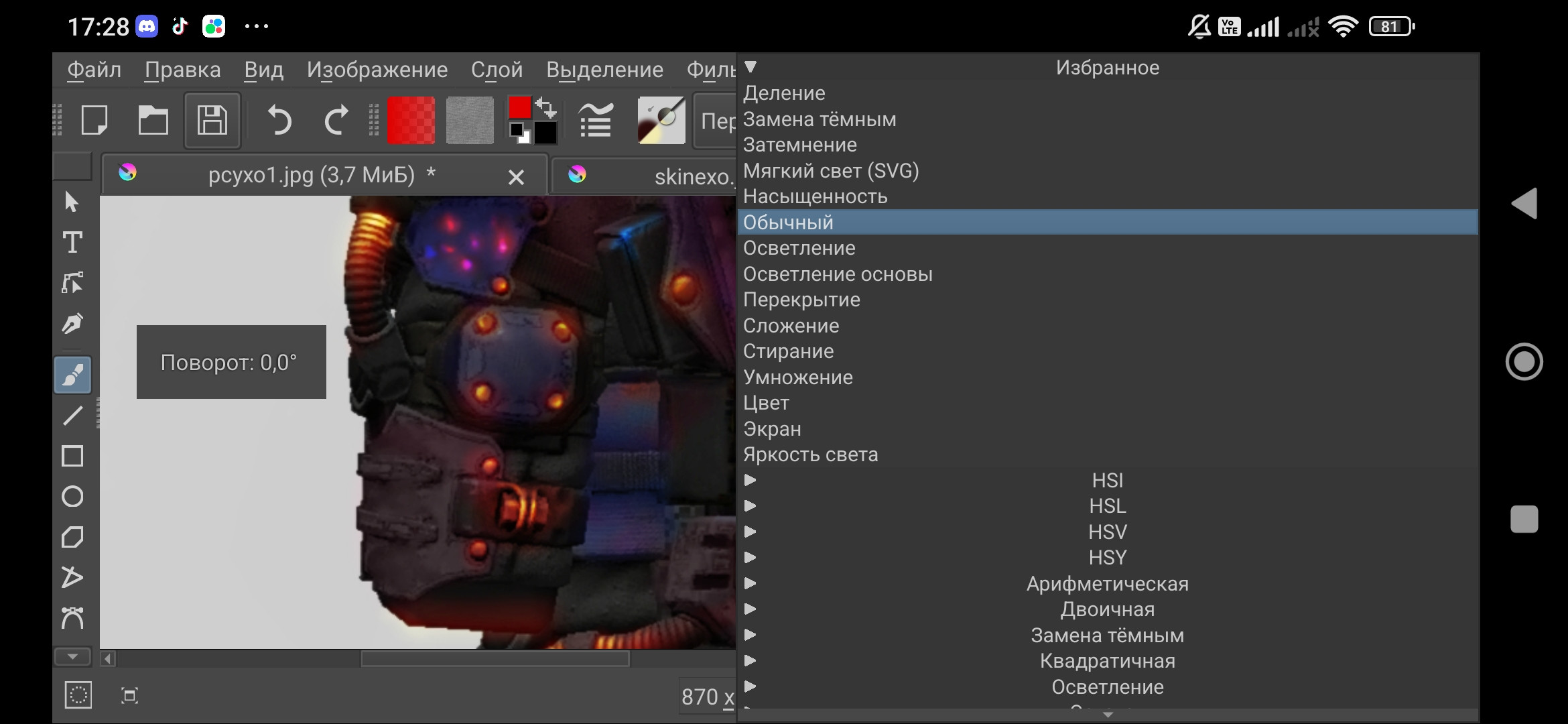Open an existing file icon

[x=153, y=121]
